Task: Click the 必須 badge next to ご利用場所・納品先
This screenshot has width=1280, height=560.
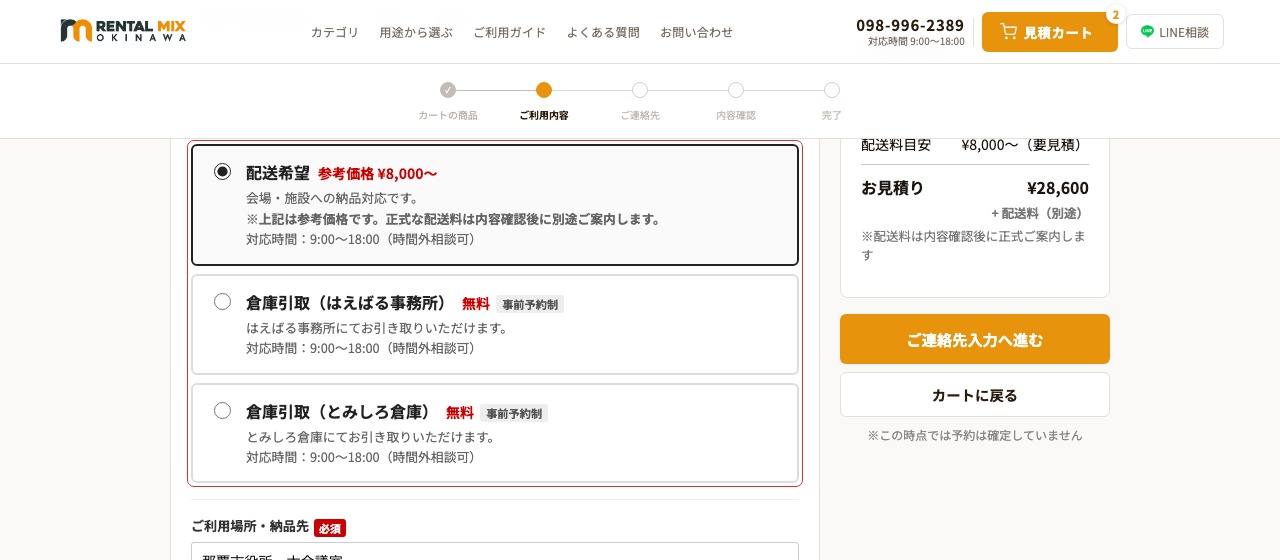Action: coord(330,528)
